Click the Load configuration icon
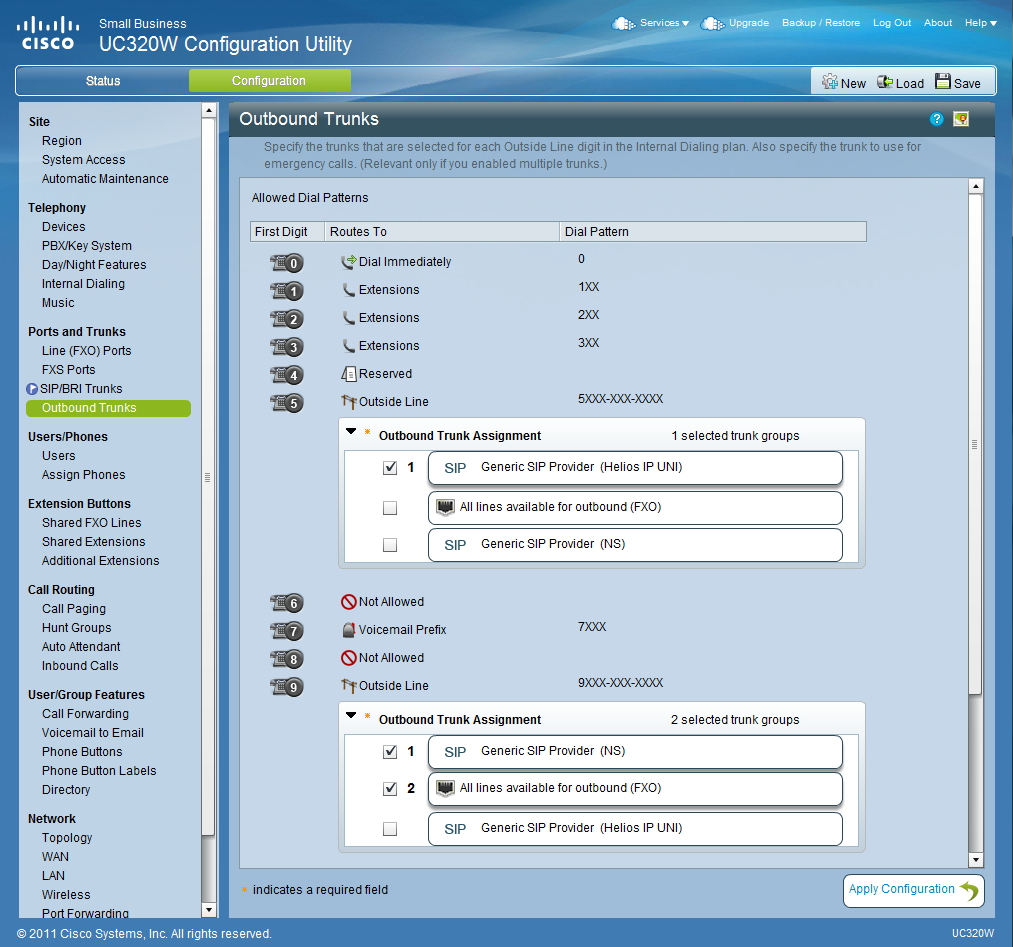 point(885,83)
